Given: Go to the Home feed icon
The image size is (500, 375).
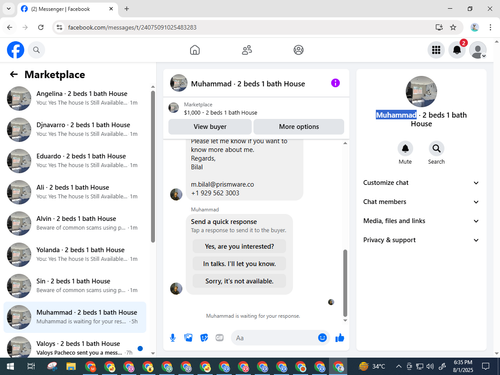Looking at the screenshot, I should point(195,50).
